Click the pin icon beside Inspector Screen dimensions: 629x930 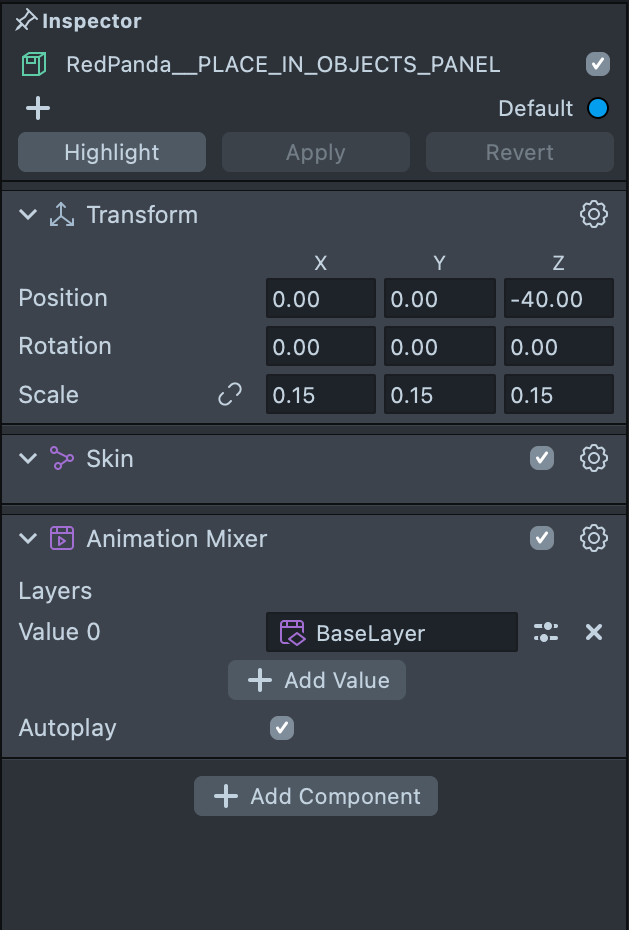[x=26, y=21]
